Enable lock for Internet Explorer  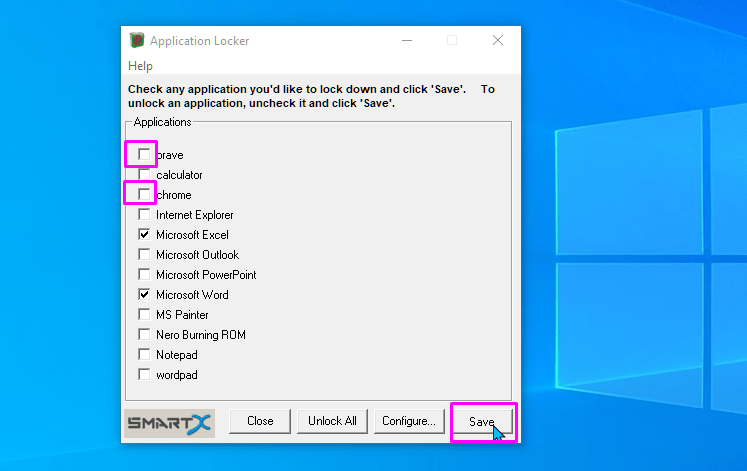(x=144, y=214)
